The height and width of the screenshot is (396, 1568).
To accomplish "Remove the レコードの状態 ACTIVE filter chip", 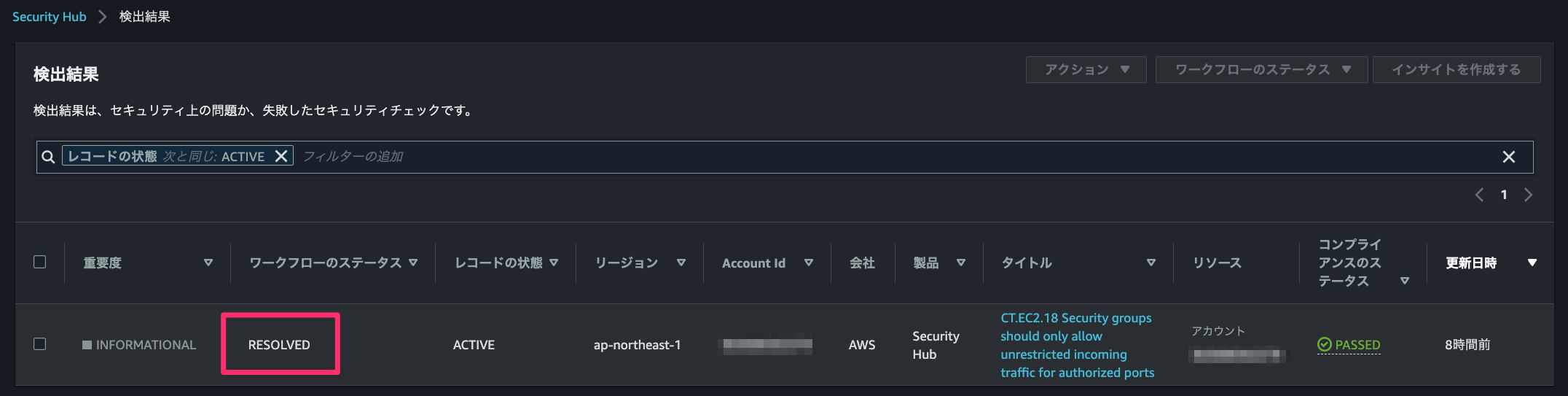I will click(281, 156).
